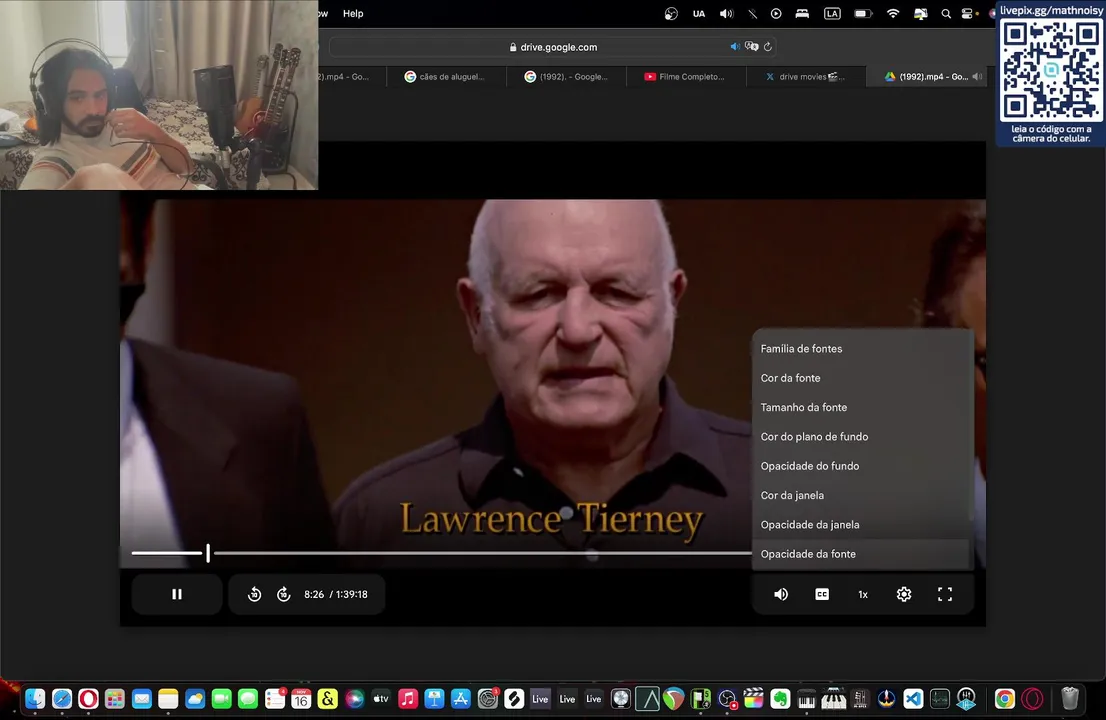
Task: Open Calendar showing 16 in dock
Action: click(x=301, y=699)
